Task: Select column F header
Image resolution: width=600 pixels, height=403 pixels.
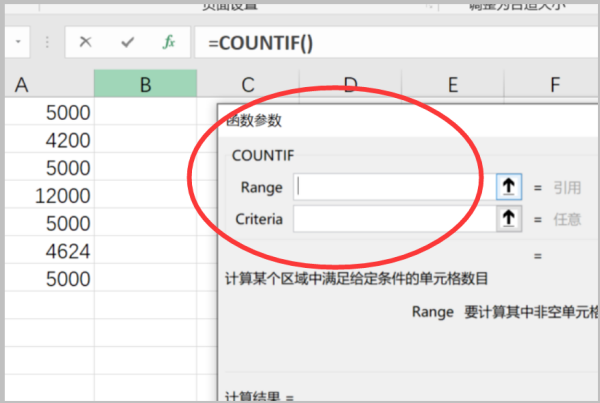Action: (552, 84)
